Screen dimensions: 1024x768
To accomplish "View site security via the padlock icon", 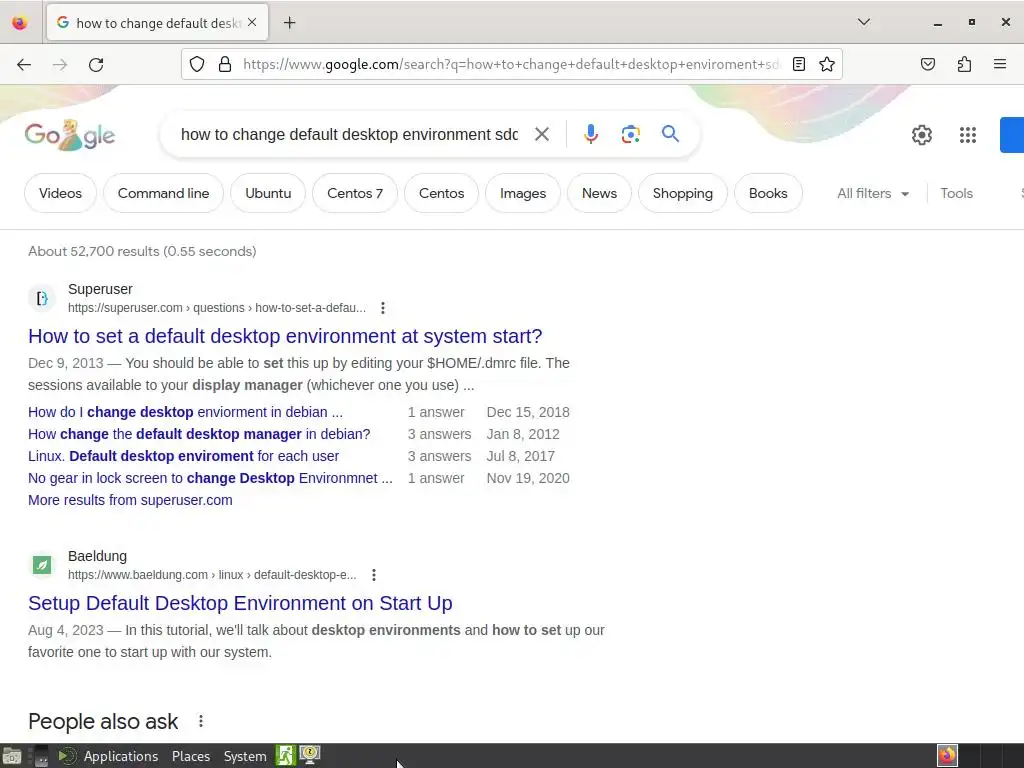I will point(225,64).
